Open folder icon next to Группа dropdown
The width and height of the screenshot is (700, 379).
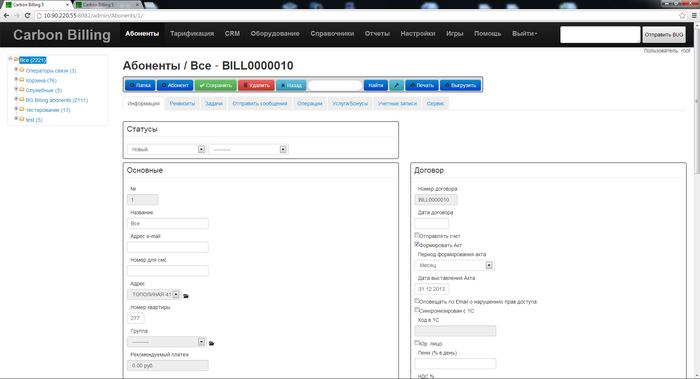[x=212, y=343]
